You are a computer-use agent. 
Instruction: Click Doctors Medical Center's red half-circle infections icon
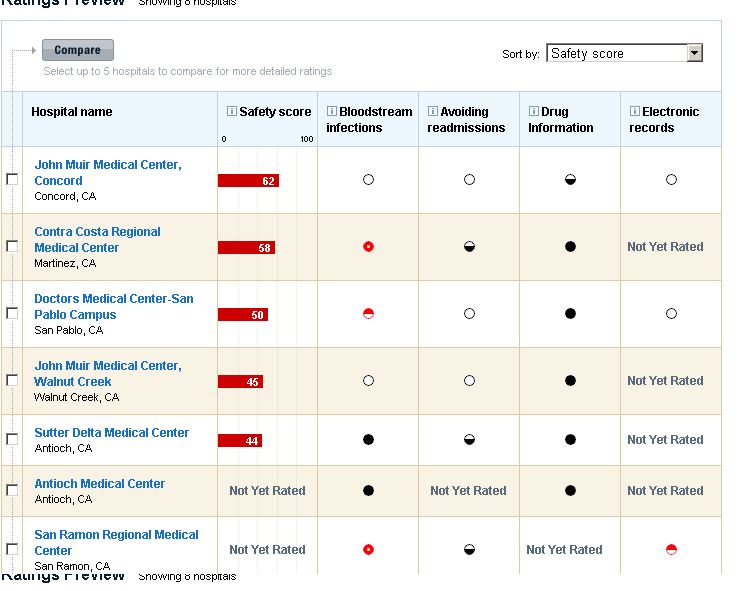coord(368,314)
